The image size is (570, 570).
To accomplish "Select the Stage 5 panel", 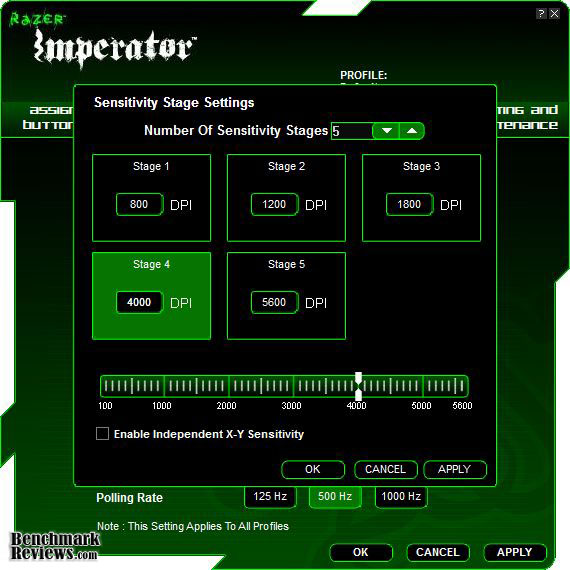I will click(286, 296).
